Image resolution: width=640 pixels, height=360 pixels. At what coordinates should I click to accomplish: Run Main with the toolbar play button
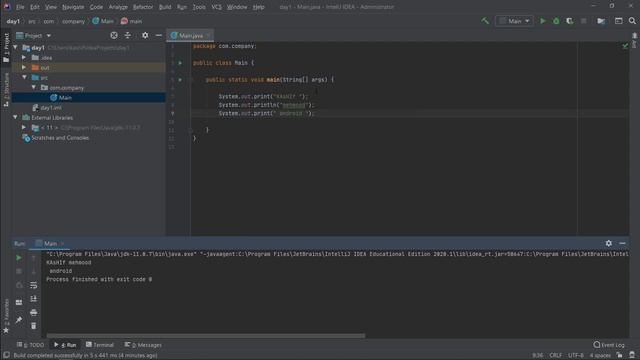point(543,21)
